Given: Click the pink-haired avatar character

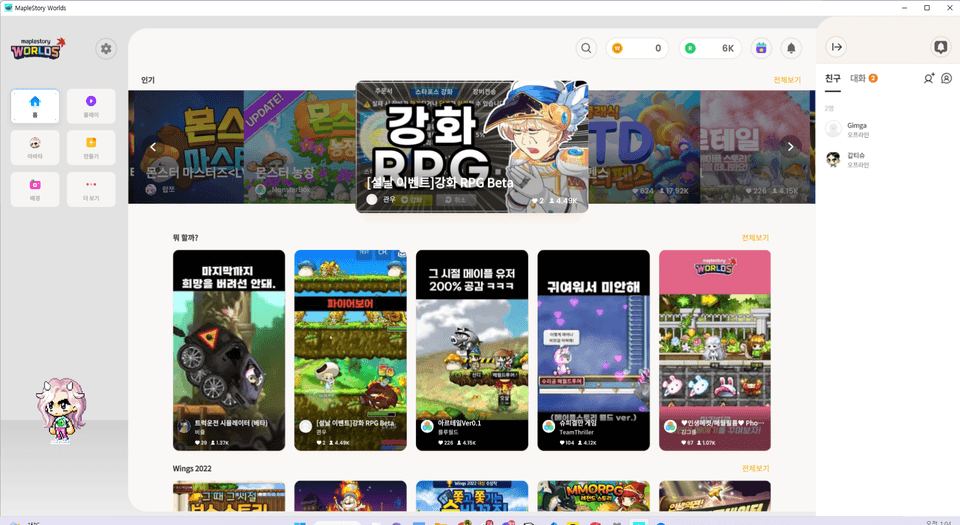Looking at the screenshot, I should [61, 410].
